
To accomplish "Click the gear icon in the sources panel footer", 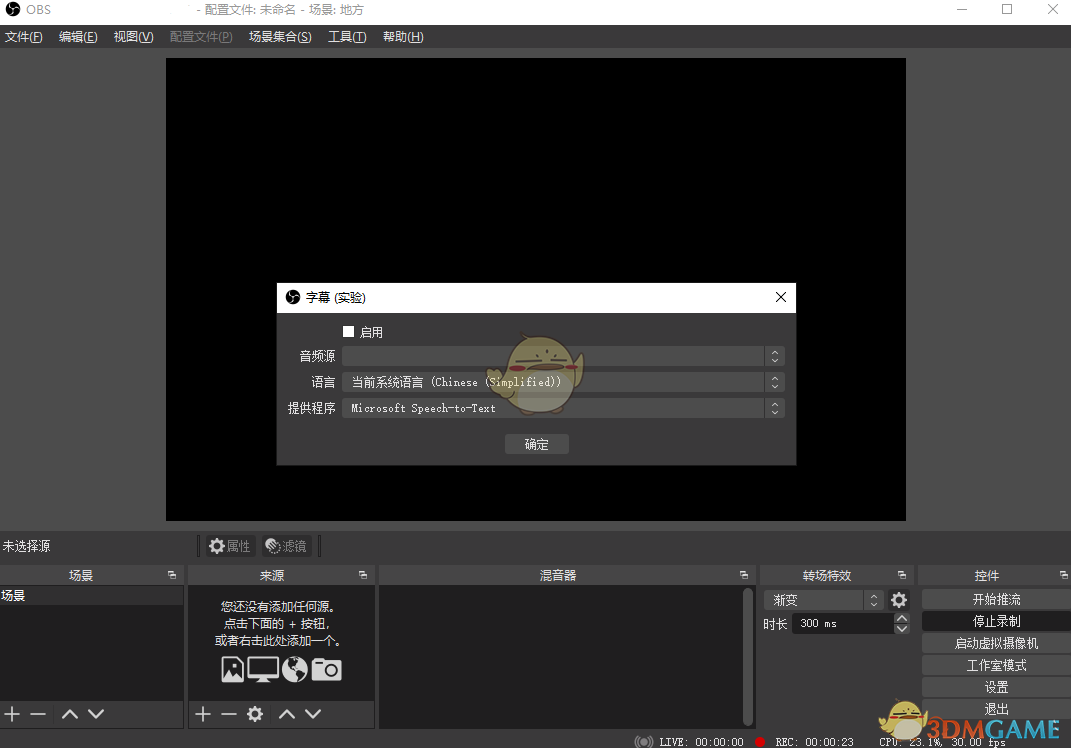I will (x=255, y=714).
